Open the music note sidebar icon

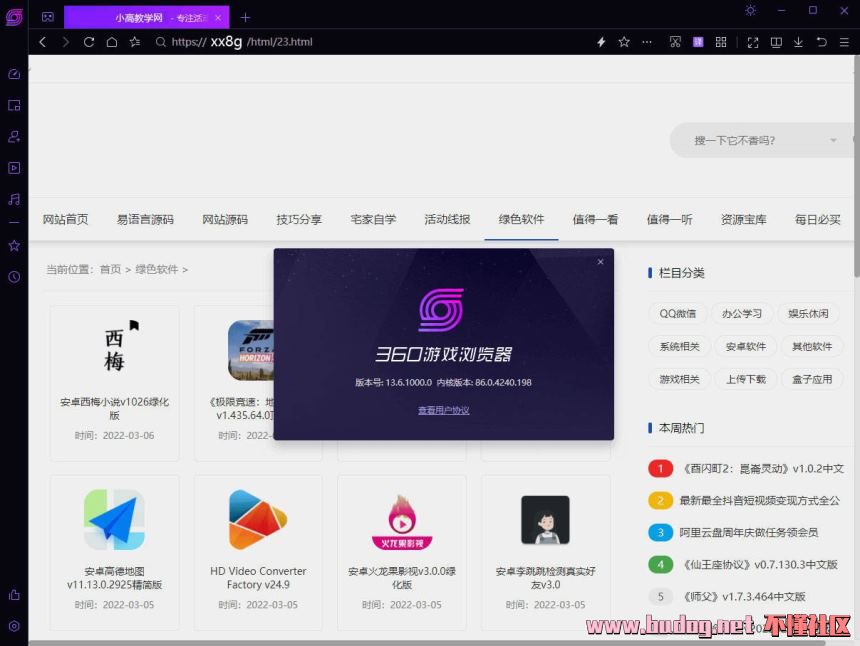[14, 199]
